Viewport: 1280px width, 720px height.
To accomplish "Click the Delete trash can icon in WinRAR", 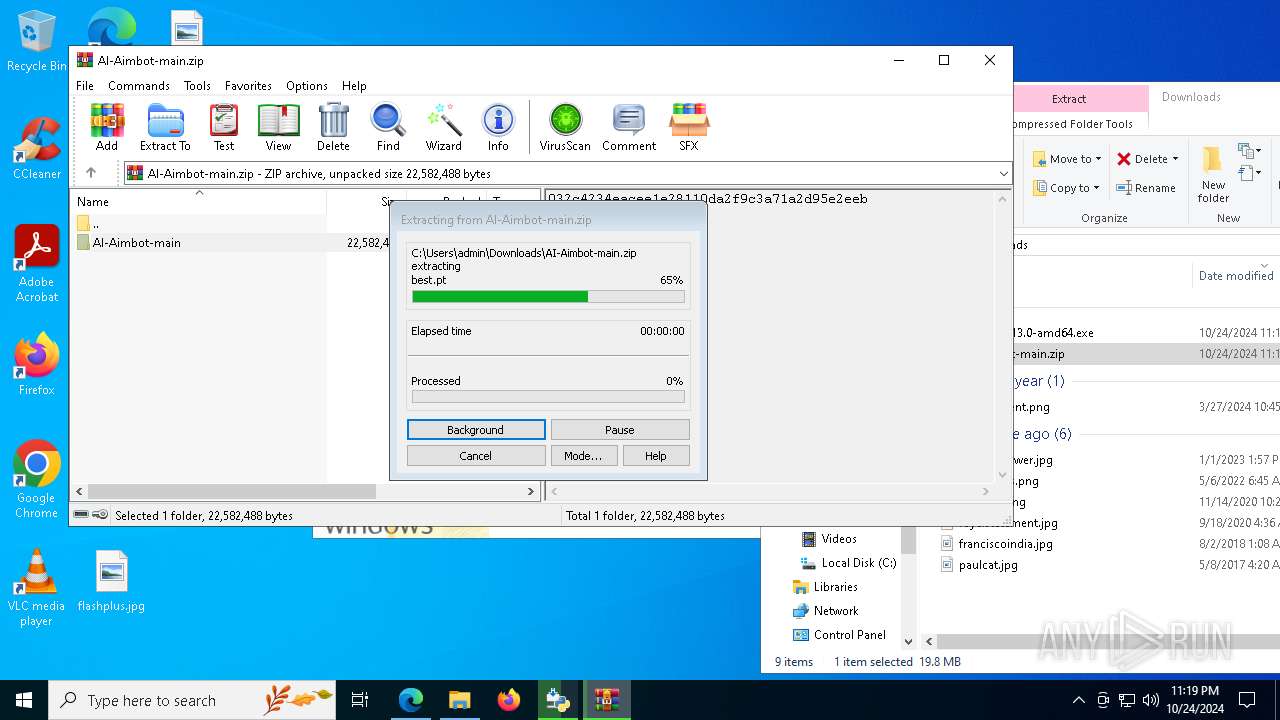I will (333, 127).
